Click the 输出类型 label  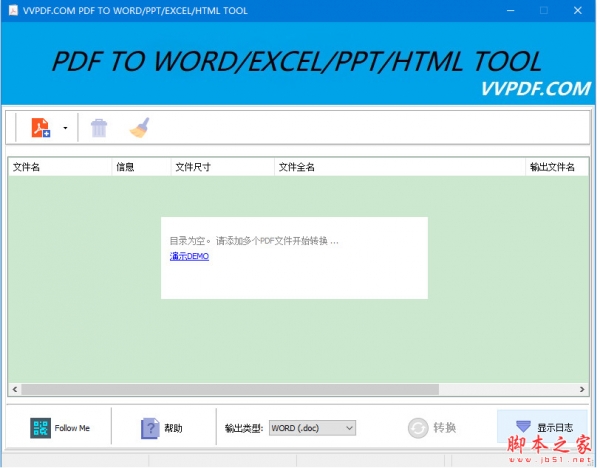[x=244, y=428]
